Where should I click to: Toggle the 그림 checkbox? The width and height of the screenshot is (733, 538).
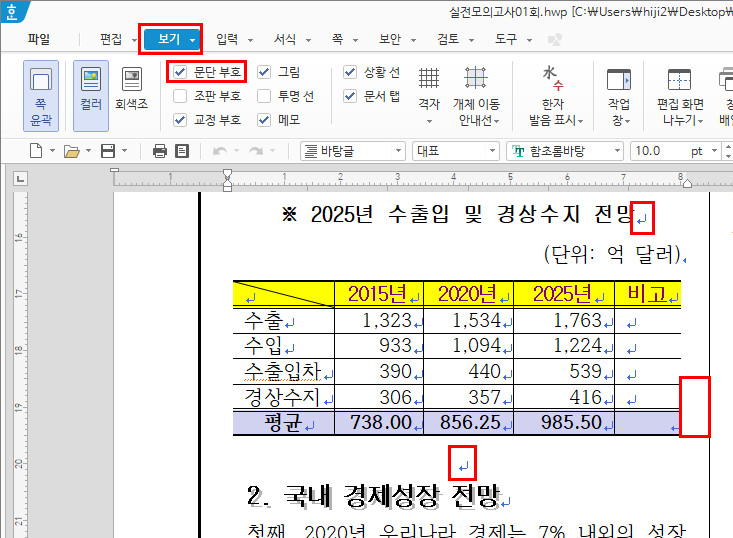pyautogui.click(x=264, y=72)
